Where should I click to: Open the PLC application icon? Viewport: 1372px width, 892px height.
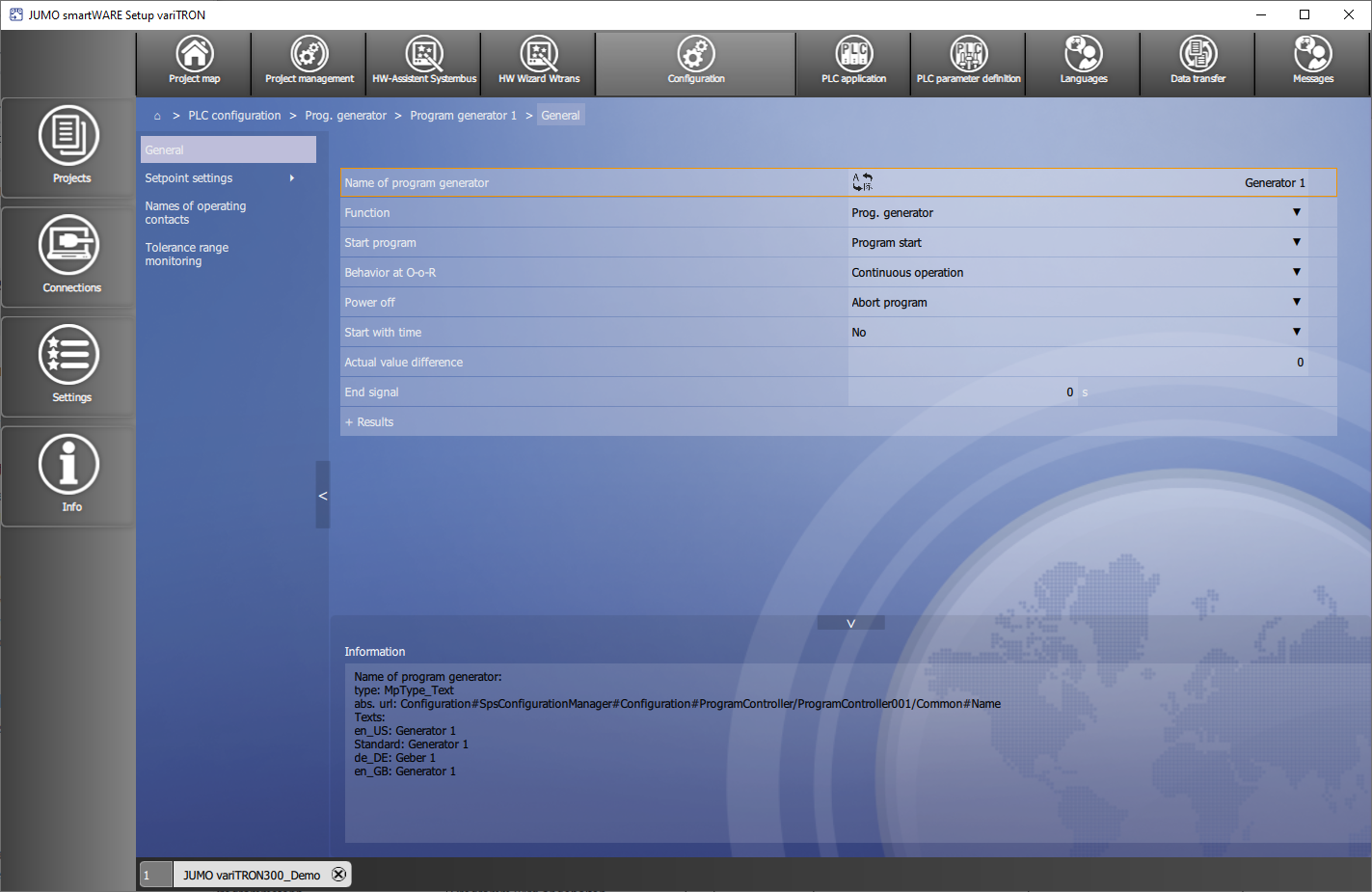coord(853,62)
